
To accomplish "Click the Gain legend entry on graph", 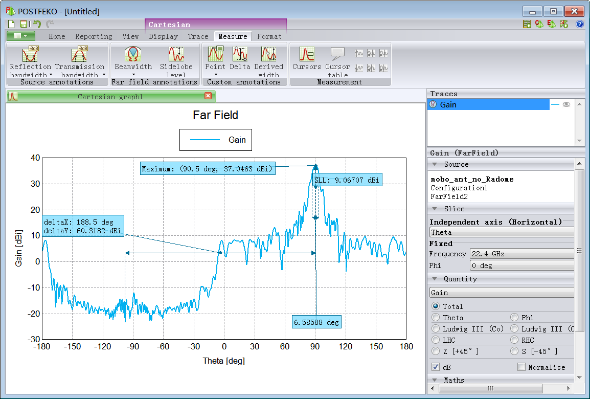I will (x=215, y=140).
